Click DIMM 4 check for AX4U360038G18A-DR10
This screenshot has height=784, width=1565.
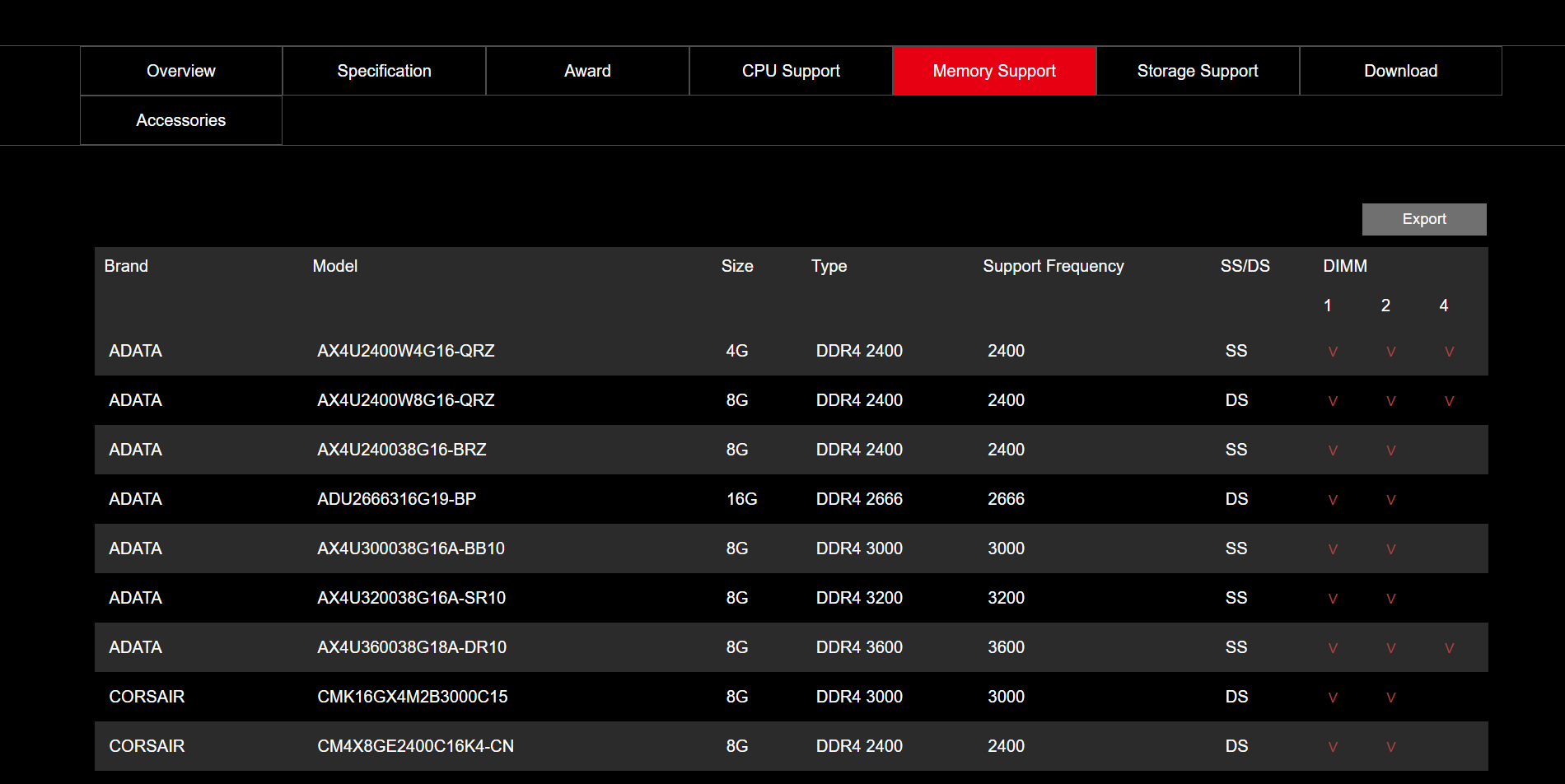point(1449,648)
